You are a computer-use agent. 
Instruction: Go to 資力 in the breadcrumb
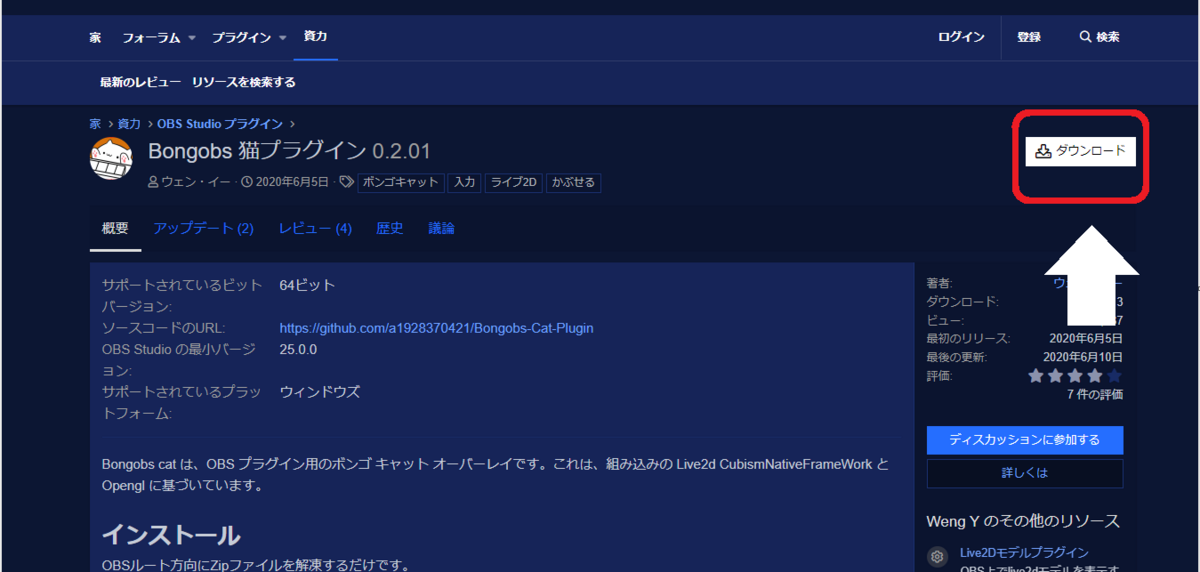click(x=129, y=124)
